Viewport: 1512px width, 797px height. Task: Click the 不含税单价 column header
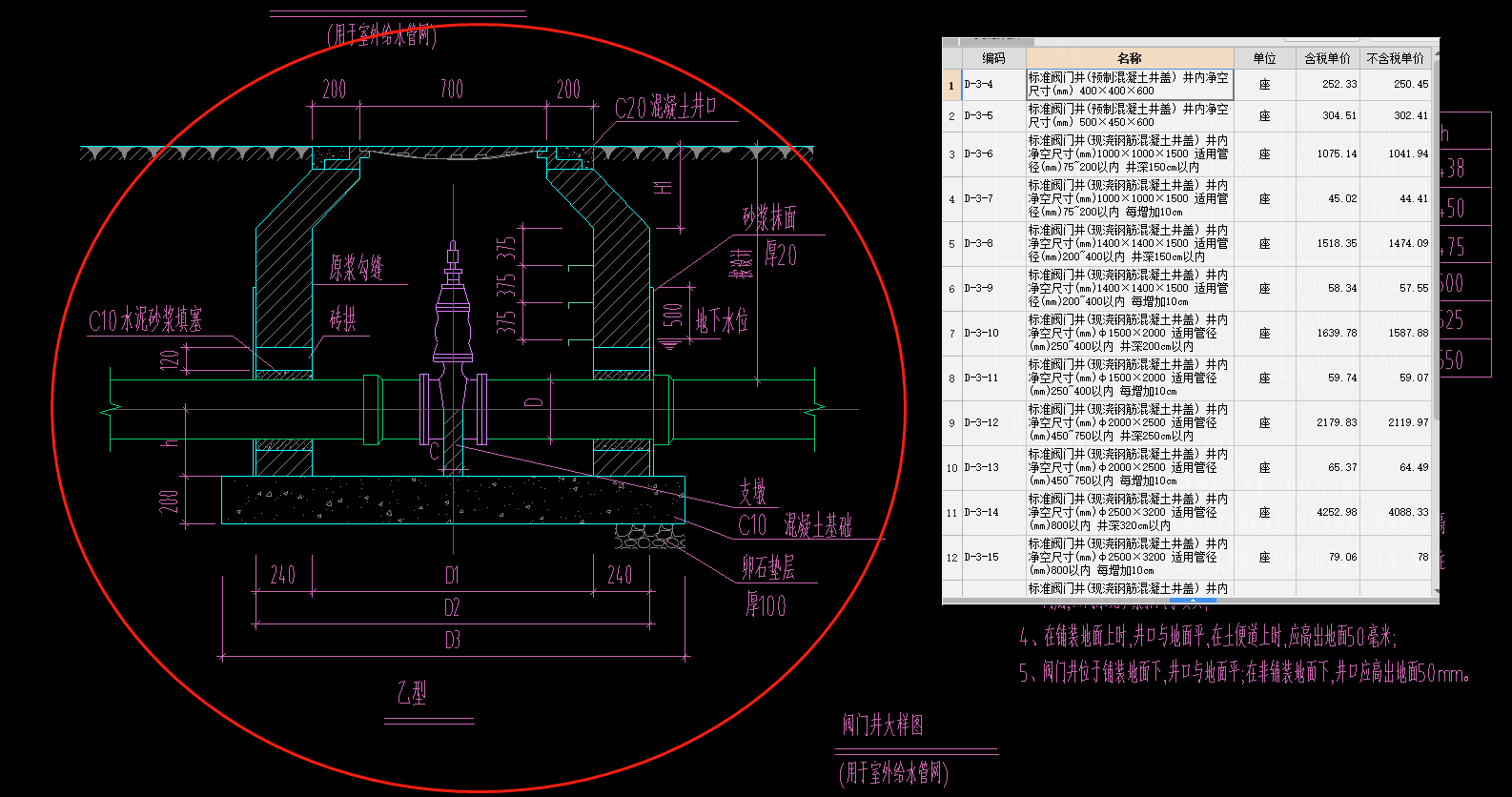coord(1395,58)
